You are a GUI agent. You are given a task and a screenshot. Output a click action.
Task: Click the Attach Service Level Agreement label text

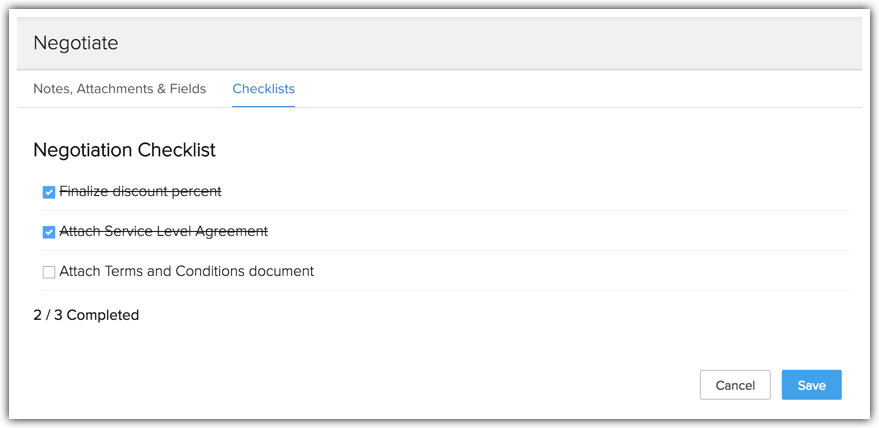click(x=163, y=231)
